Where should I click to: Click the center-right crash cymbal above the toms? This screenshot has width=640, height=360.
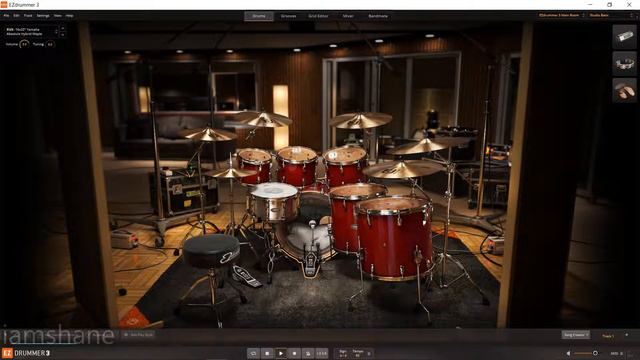(x=360, y=120)
